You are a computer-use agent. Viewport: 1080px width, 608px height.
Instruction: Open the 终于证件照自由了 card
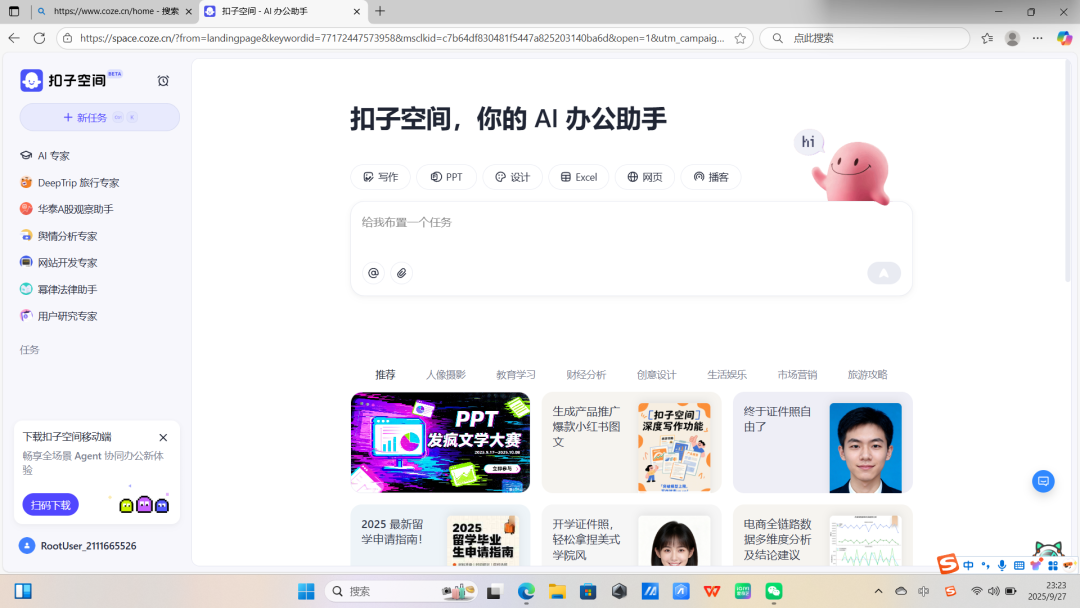(x=822, y=443)
